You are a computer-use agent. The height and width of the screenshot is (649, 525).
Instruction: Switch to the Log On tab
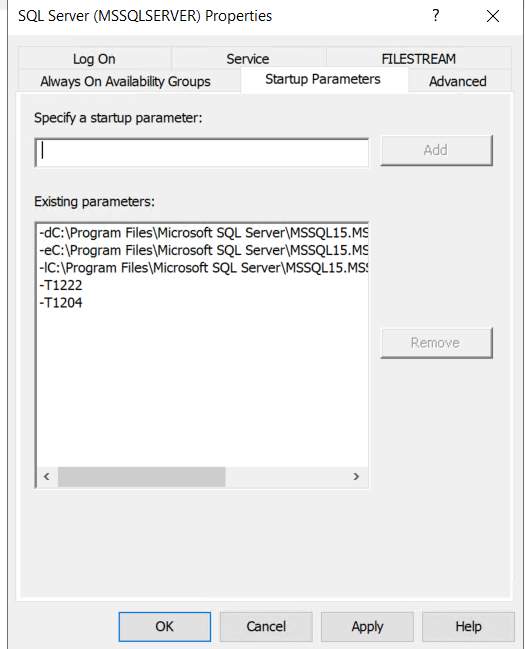click(94, 59)
